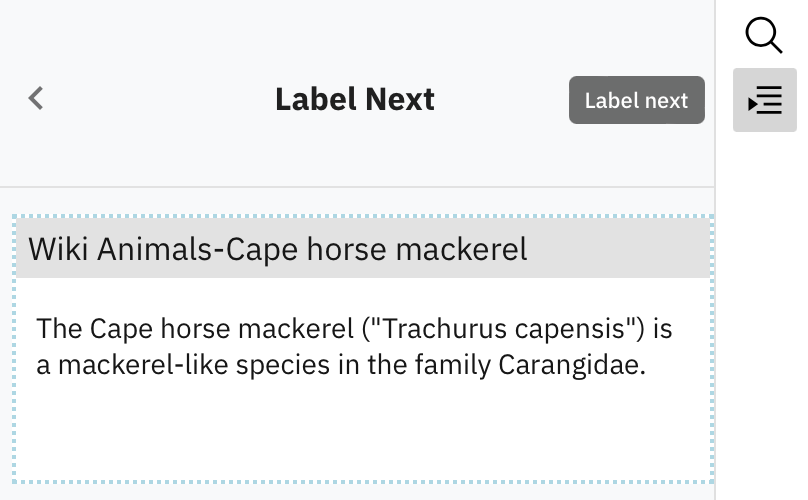Click the word The that starts the paragraph
This screenshot has width=808, height=500.
coord(59,329)
